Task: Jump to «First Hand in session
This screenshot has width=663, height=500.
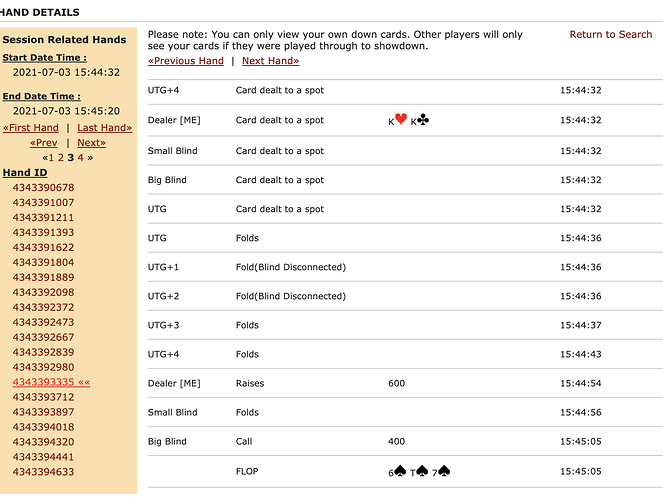Action: [x=31, y=128]
